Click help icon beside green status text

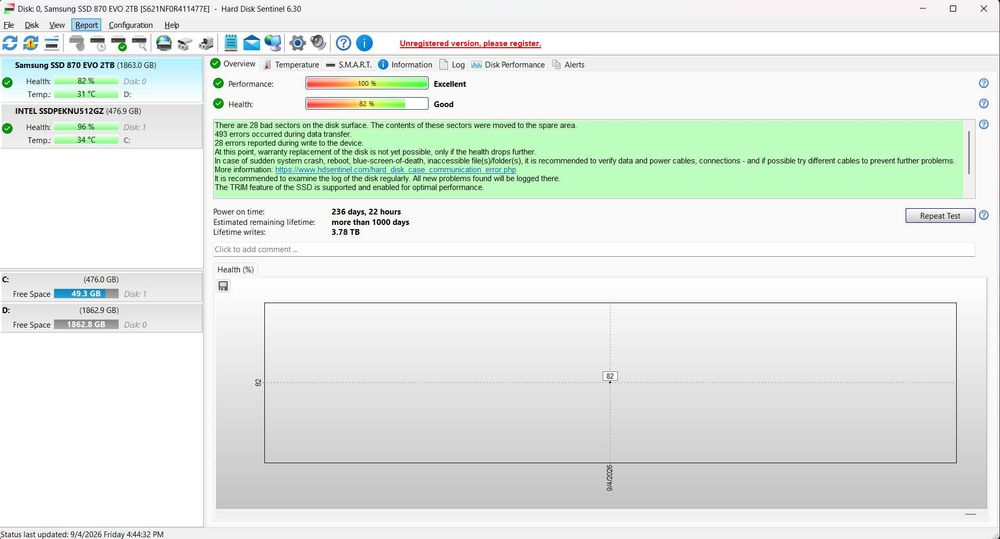[983, 124]
